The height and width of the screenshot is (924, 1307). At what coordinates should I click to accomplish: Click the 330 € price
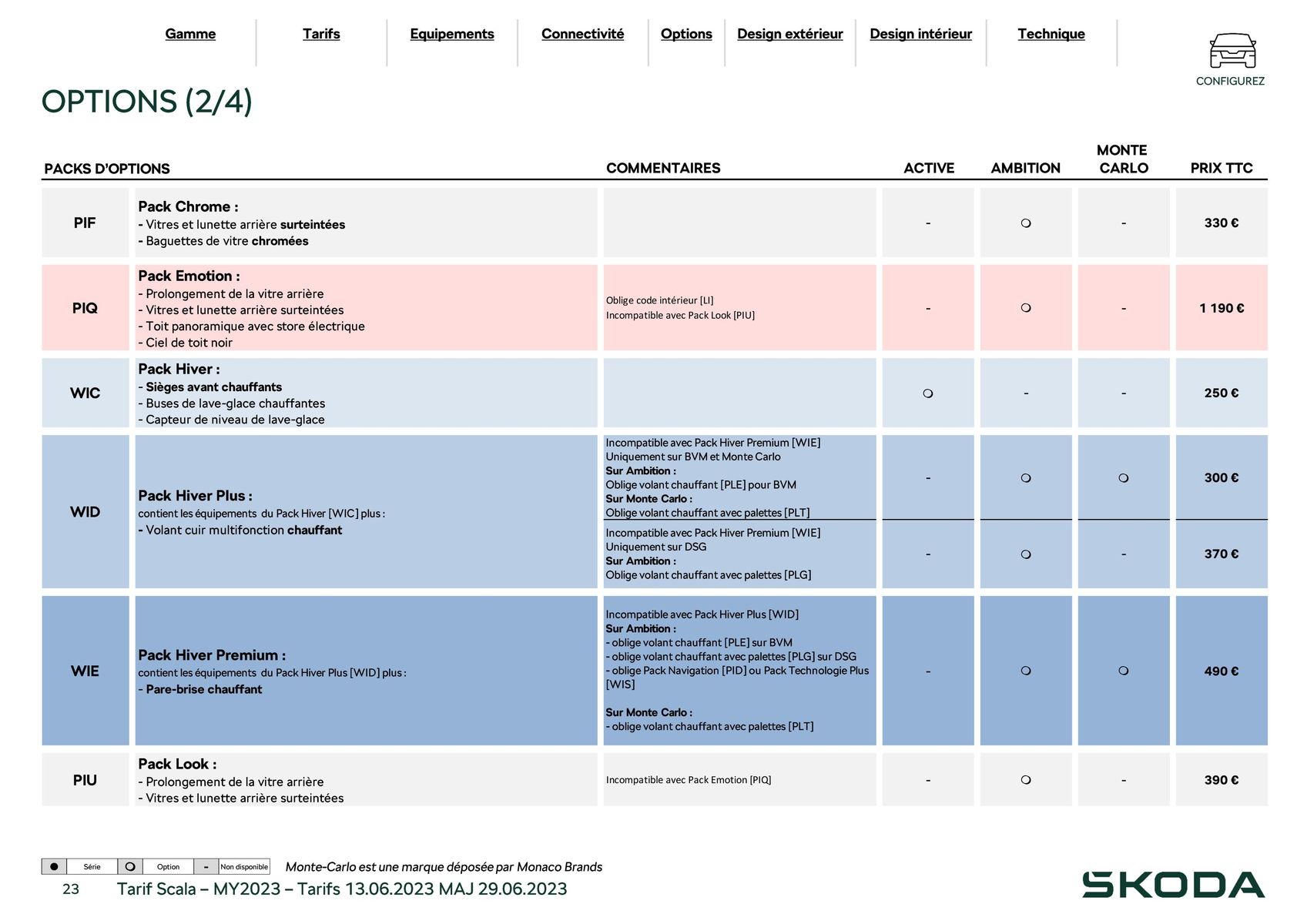pyautogui.click(x=1222, y=223)
